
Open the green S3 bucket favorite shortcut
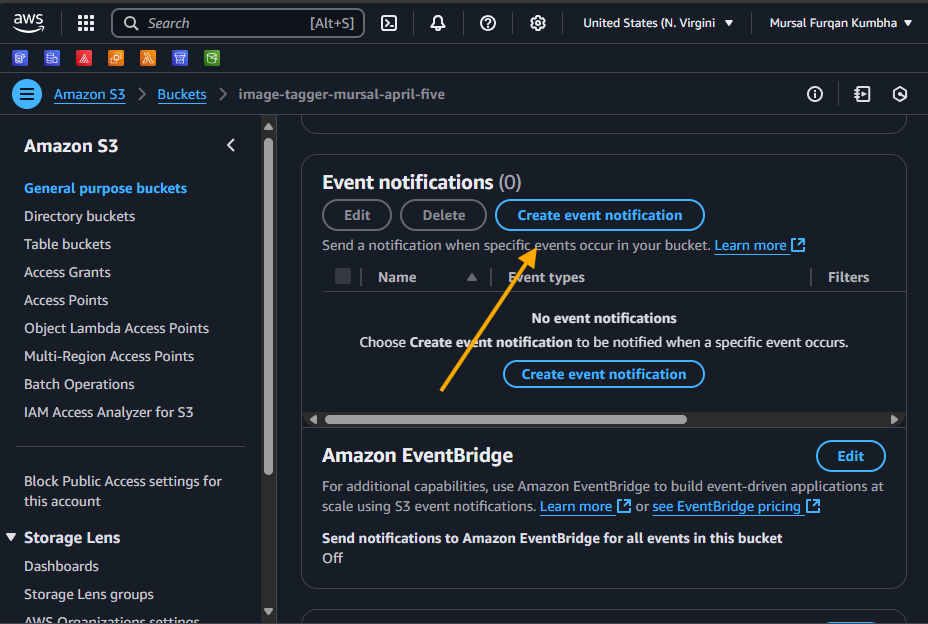212,58
